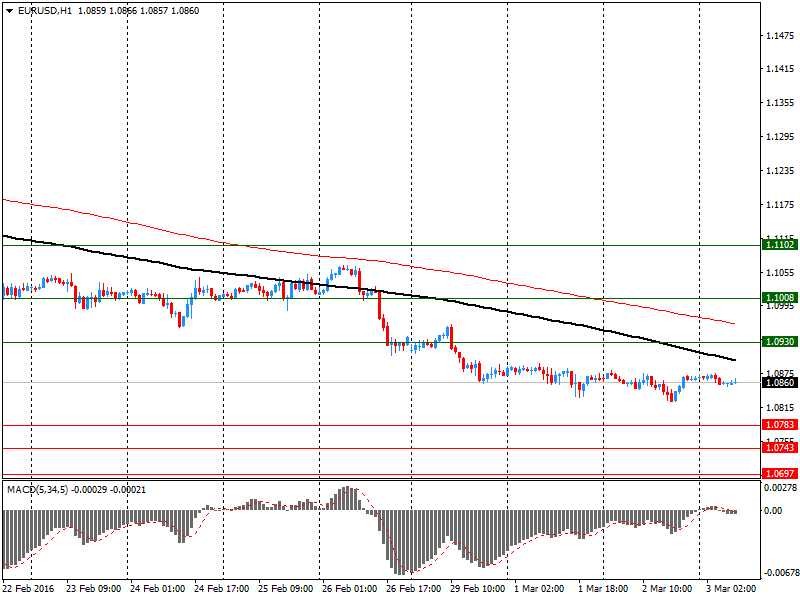Open the EURUSD chart dropdown triangle

point(10,11)
